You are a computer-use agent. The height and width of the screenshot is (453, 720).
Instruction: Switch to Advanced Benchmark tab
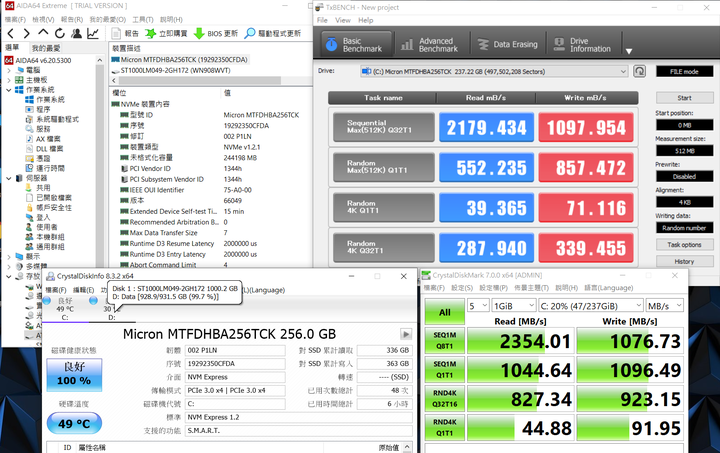[x=432, y=45]
